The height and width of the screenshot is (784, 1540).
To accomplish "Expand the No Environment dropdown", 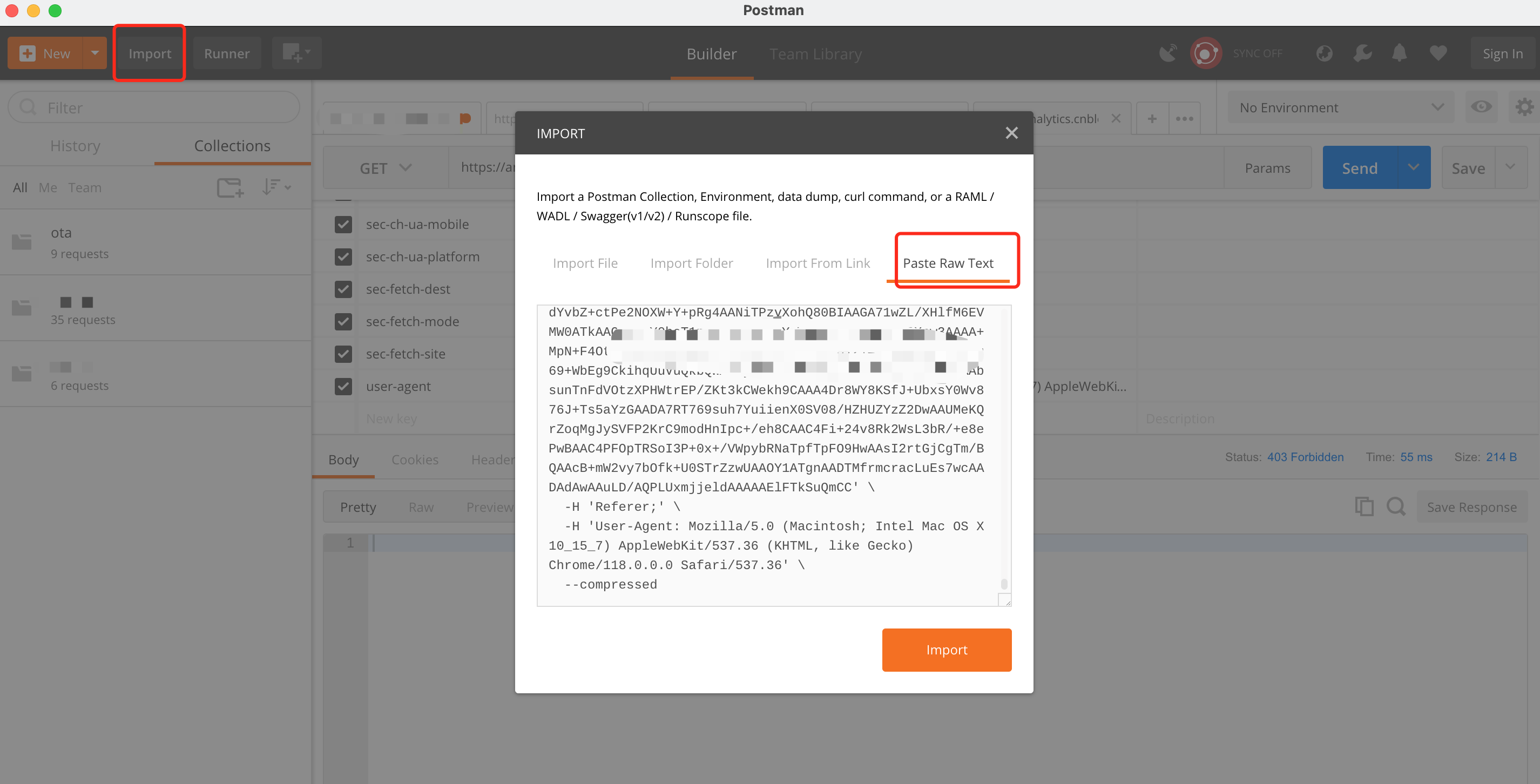I will pos(1339,107).
